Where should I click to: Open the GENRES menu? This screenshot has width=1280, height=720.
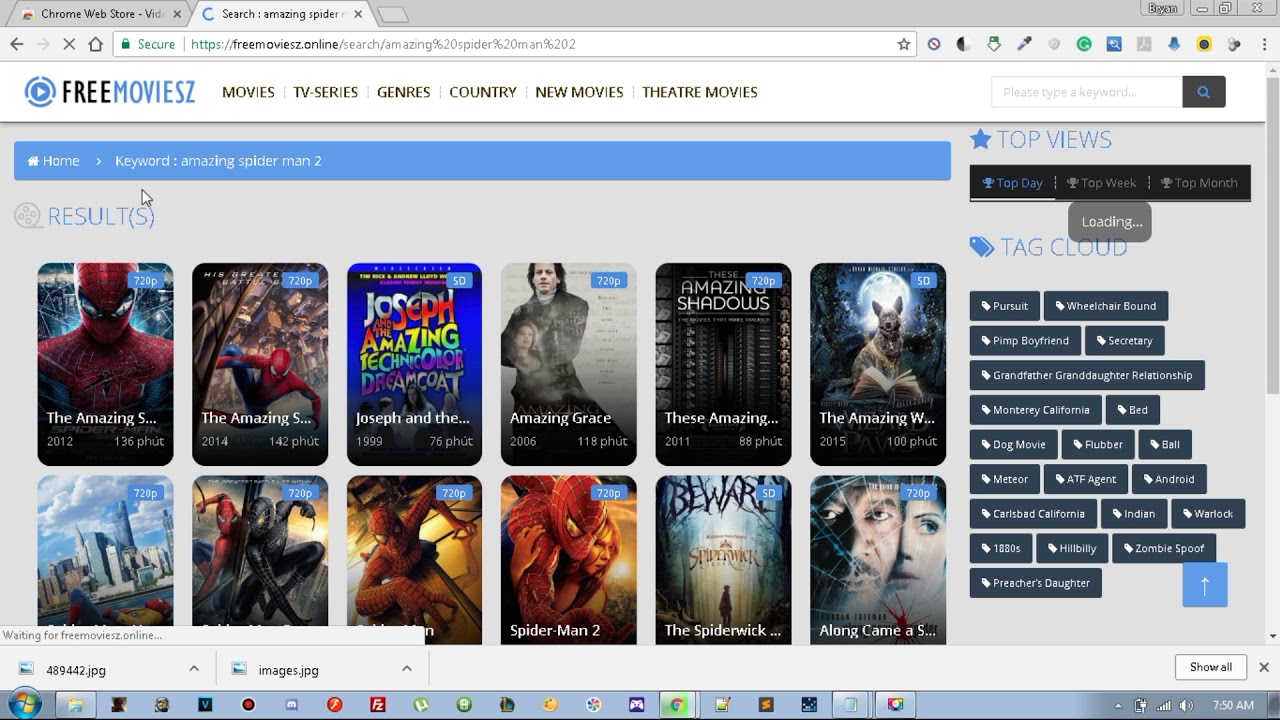point(403,91)
